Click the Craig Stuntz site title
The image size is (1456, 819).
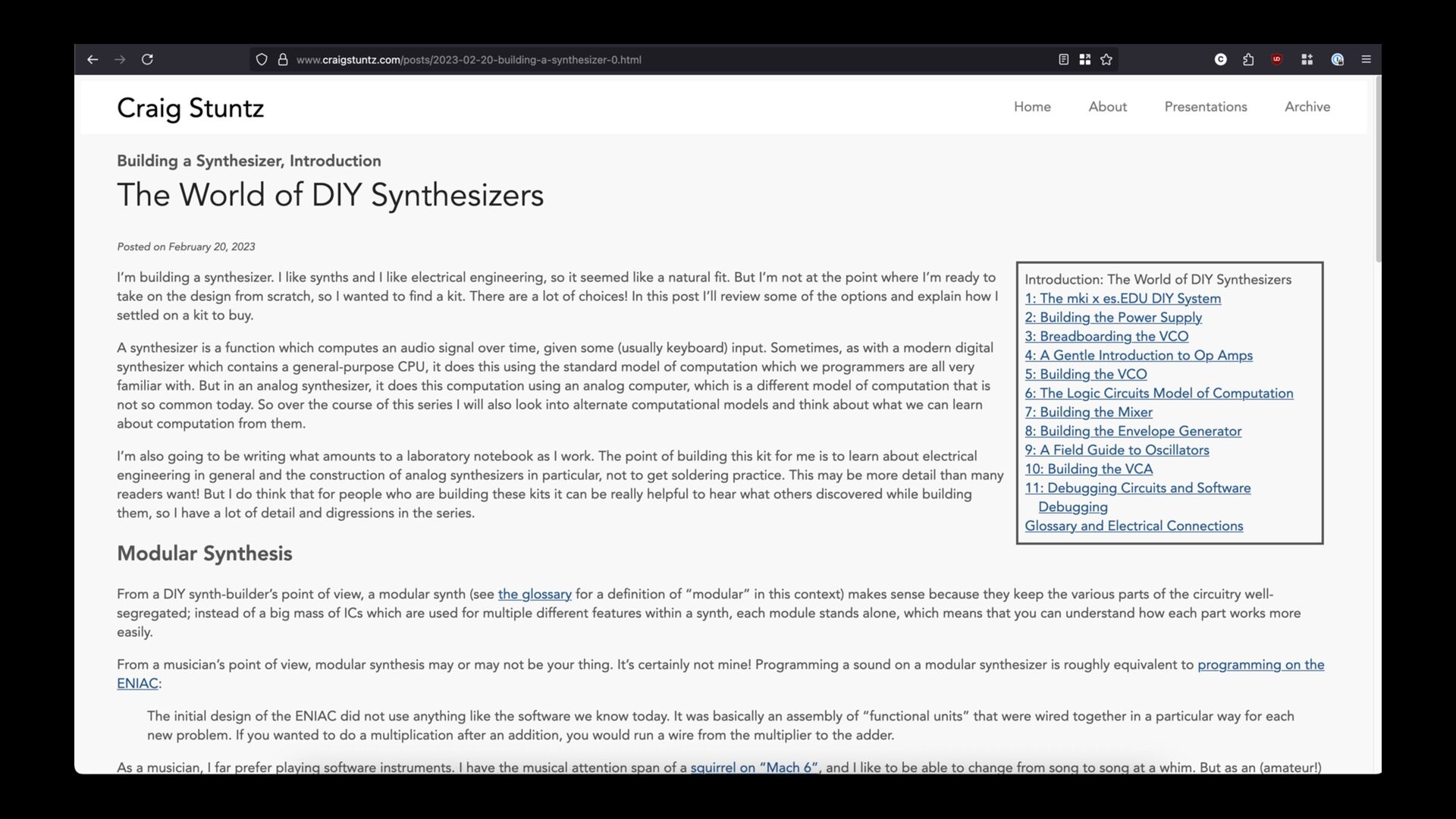[x=190, y=108]
